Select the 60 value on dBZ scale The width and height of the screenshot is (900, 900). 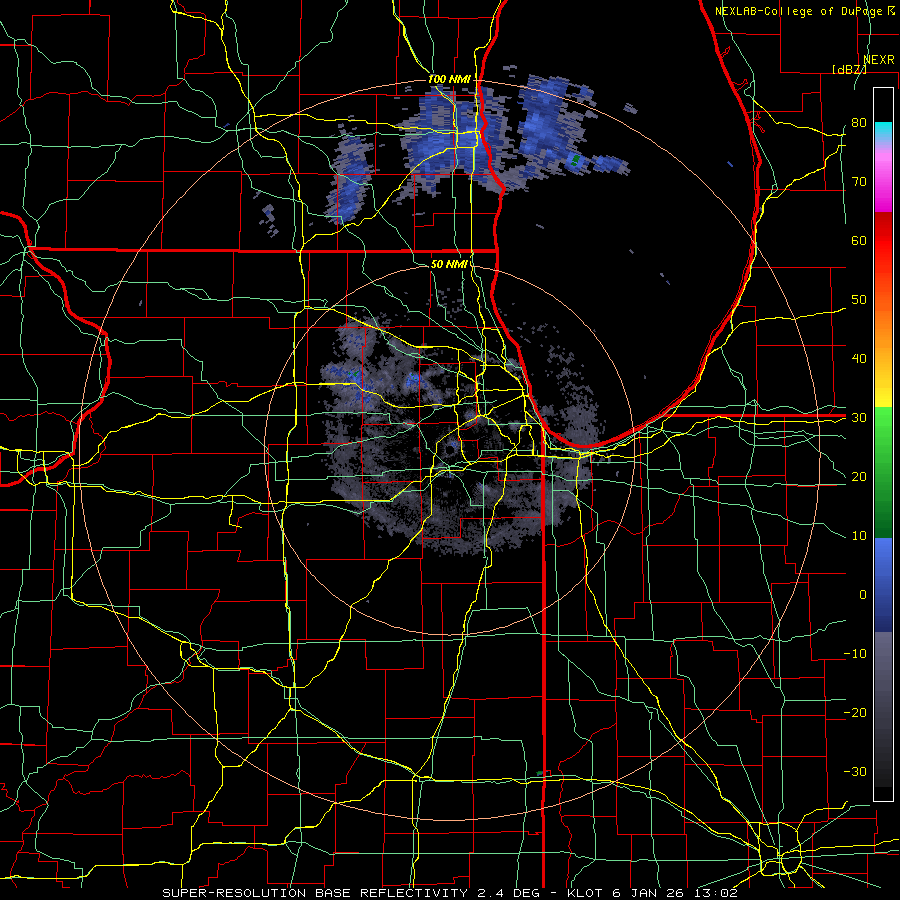[859, 240]
